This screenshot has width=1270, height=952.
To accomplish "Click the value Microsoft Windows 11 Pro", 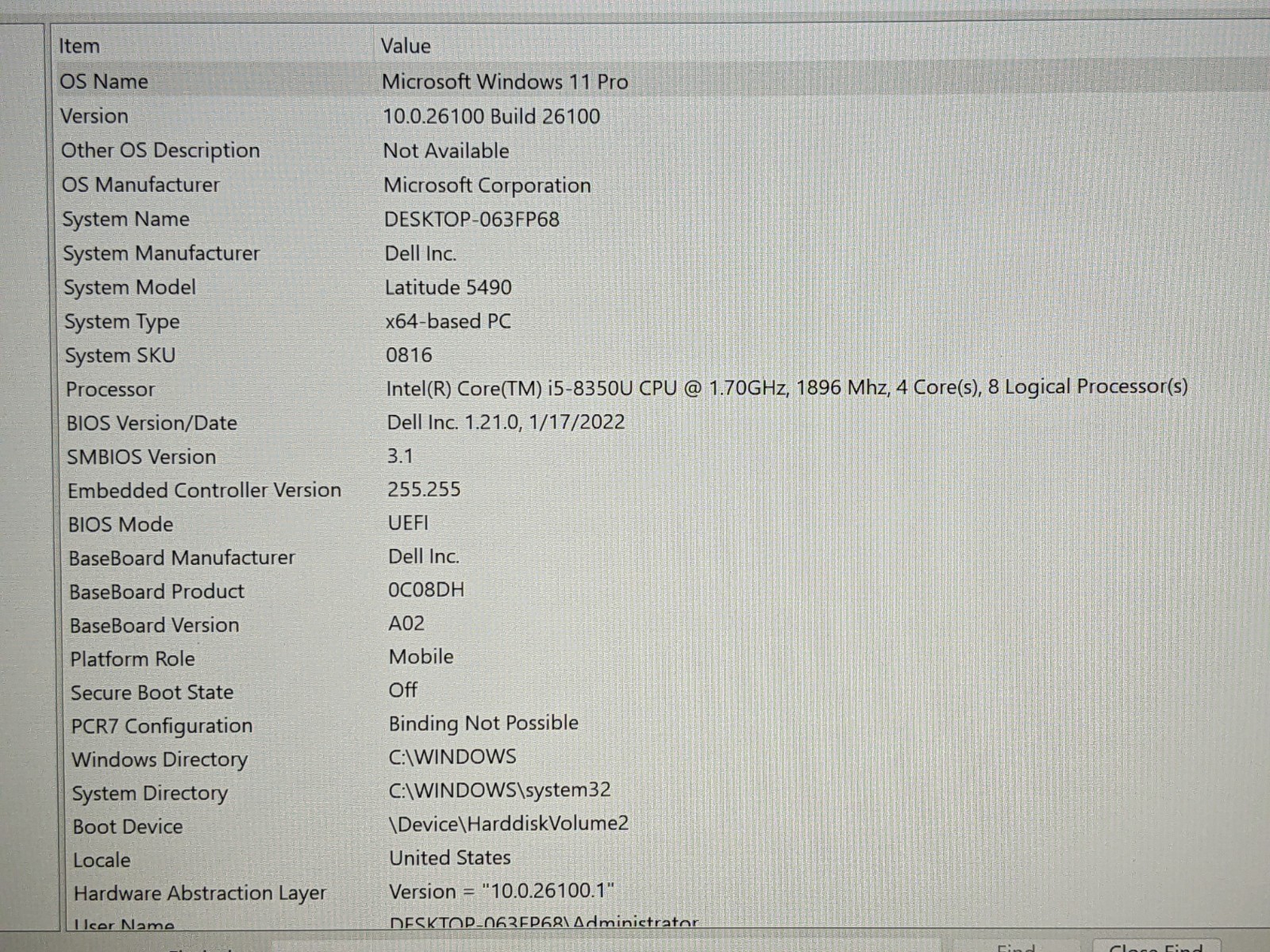I will pyautogui.click(x=505, y=82).
